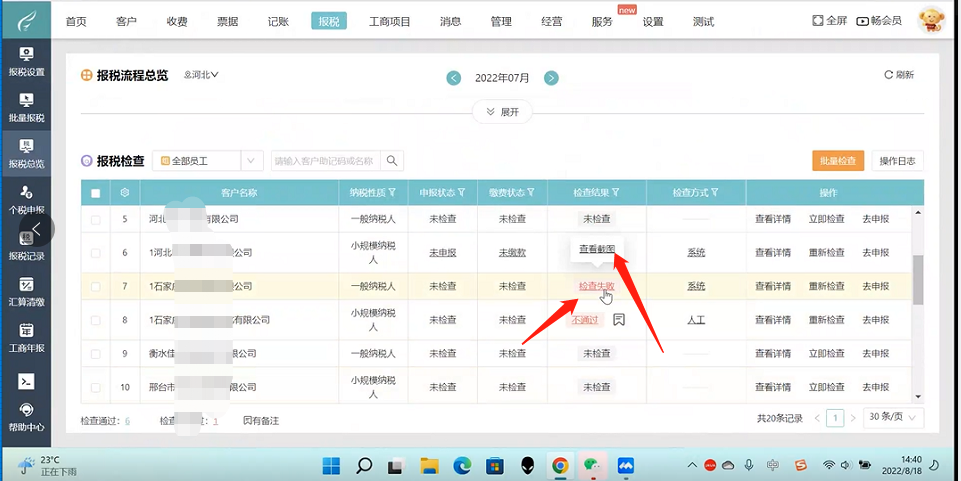
Task: Click the customer name search input field
Action: pos(324,161)
